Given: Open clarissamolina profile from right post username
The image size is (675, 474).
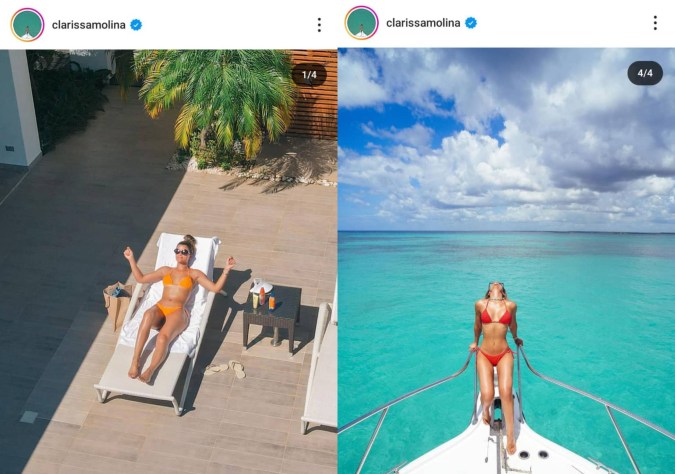Looking at the screenshot, I should pyautogui.click(x=423, y=23).
